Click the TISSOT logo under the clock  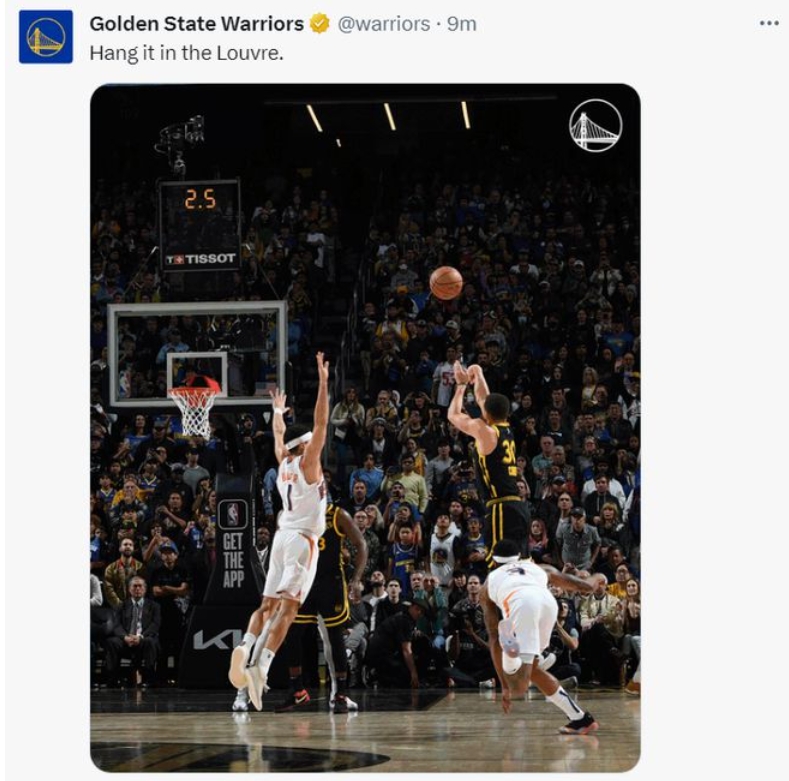(x=201, y=259)
